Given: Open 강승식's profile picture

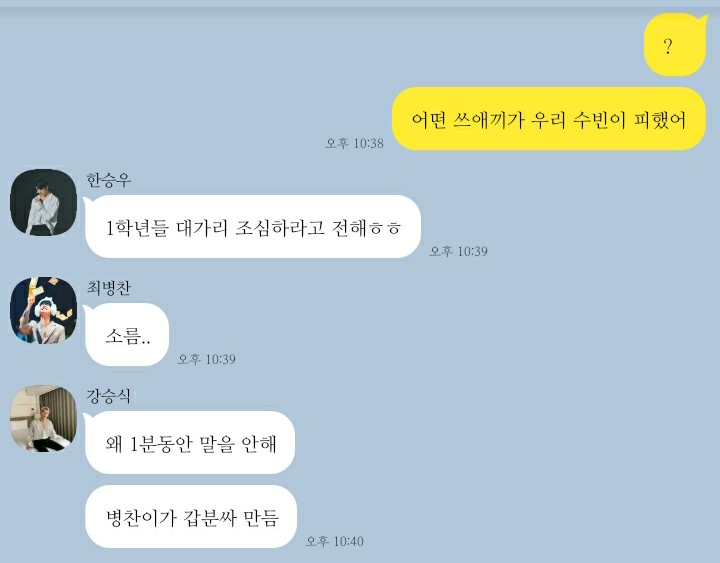Looking at the screenshot, I should (x=44, y=418).
